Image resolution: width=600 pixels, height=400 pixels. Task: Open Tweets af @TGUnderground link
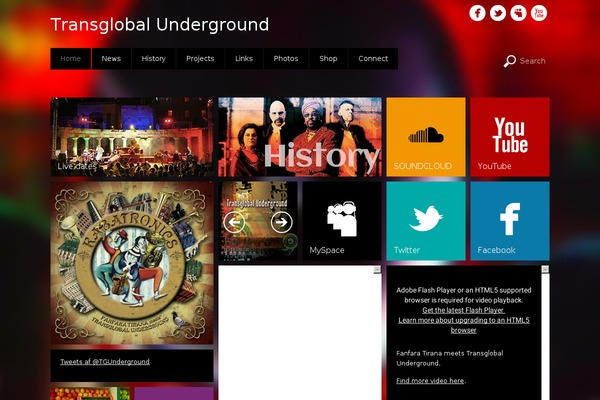click(x=105, y=362)
